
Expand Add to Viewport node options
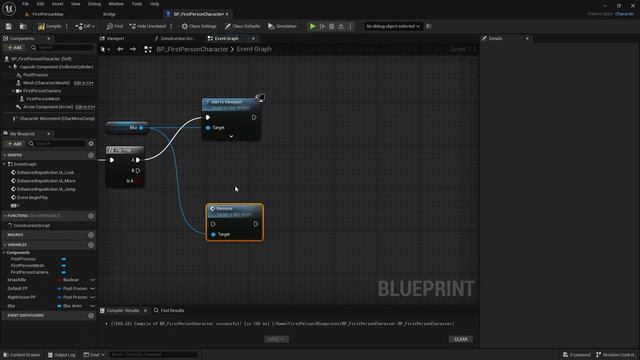231,136
